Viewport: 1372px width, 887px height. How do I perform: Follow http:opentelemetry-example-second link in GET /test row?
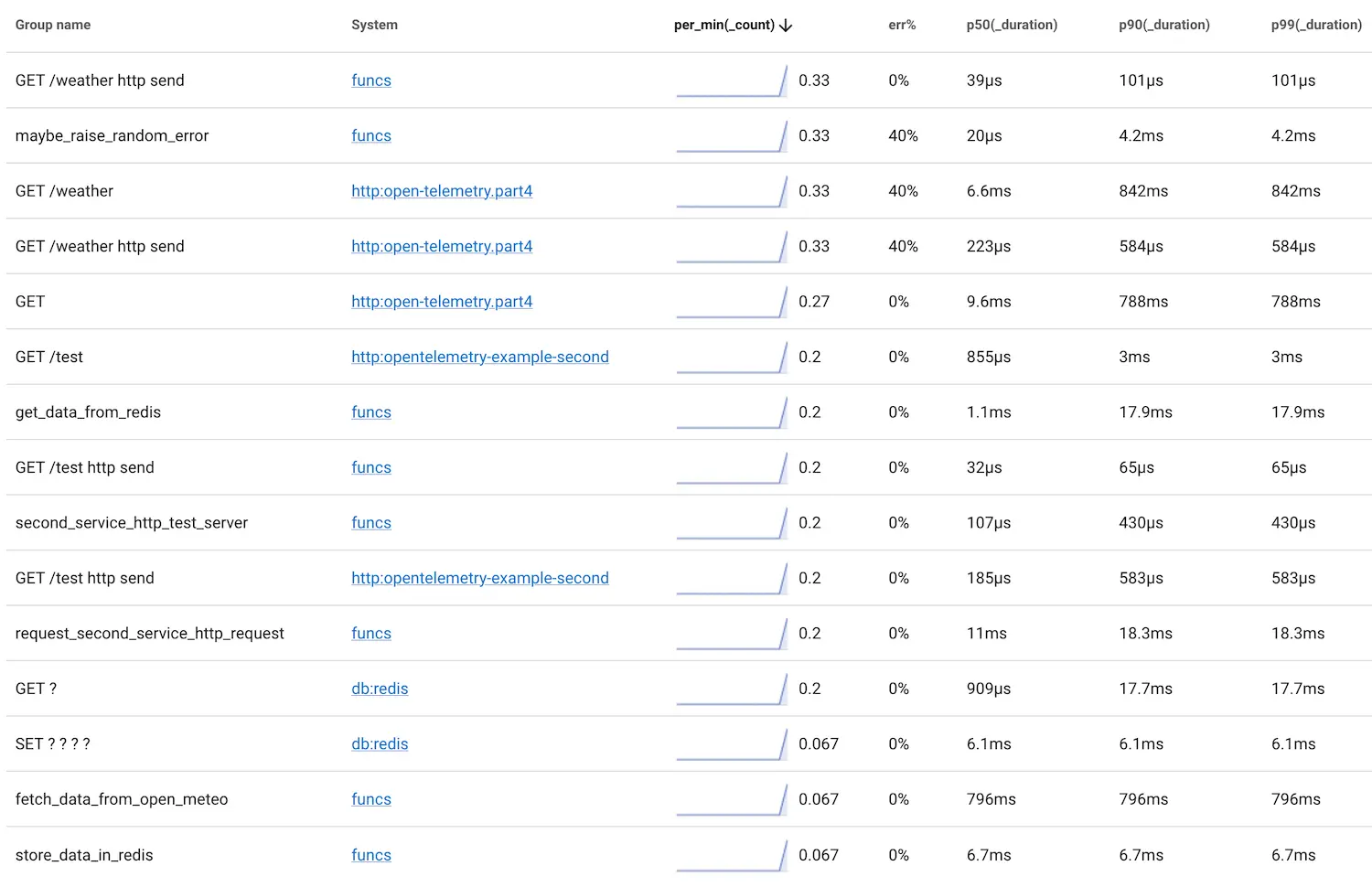click(x=479, y=357)
